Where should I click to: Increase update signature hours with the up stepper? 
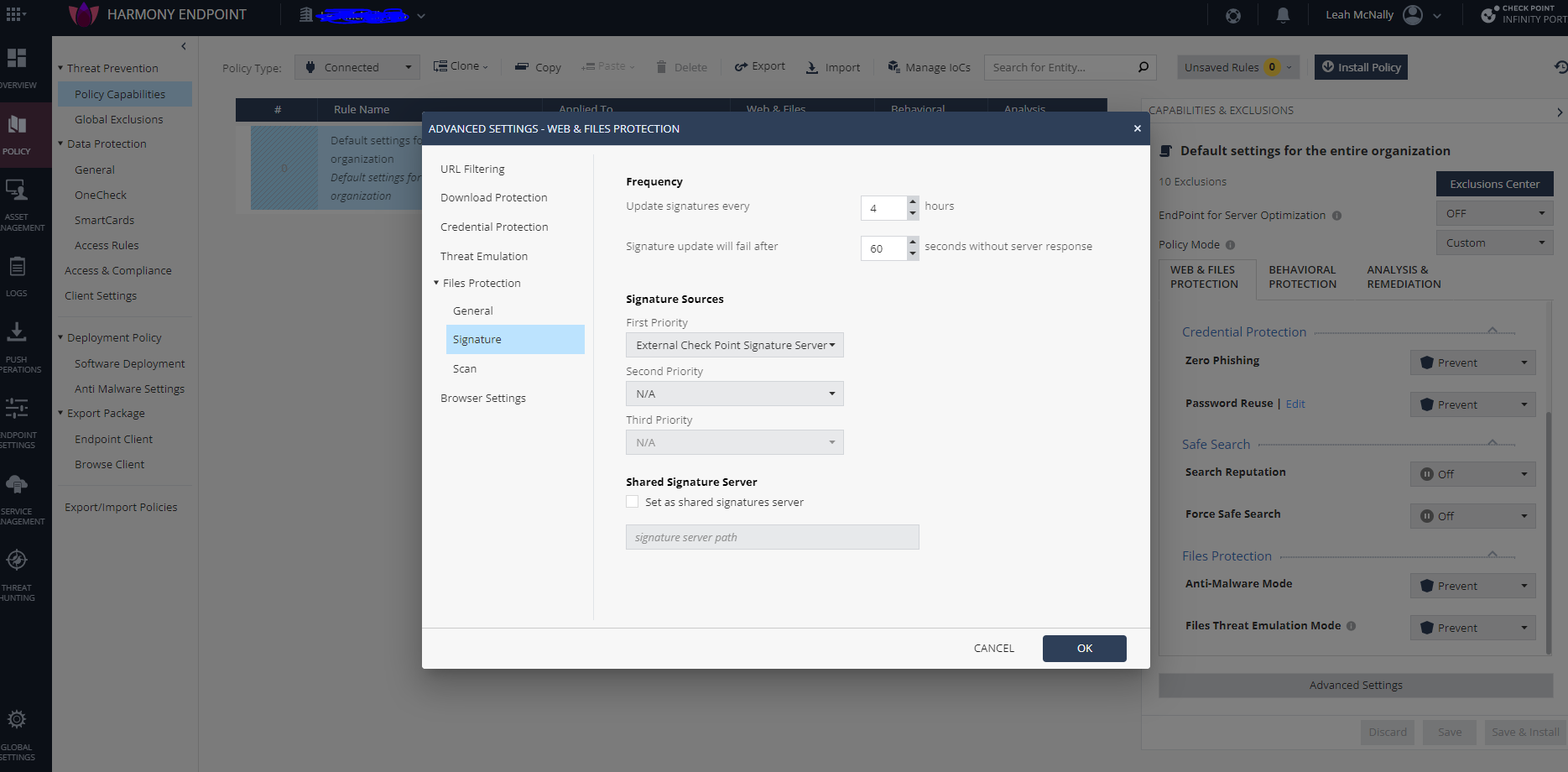(913, 202)
